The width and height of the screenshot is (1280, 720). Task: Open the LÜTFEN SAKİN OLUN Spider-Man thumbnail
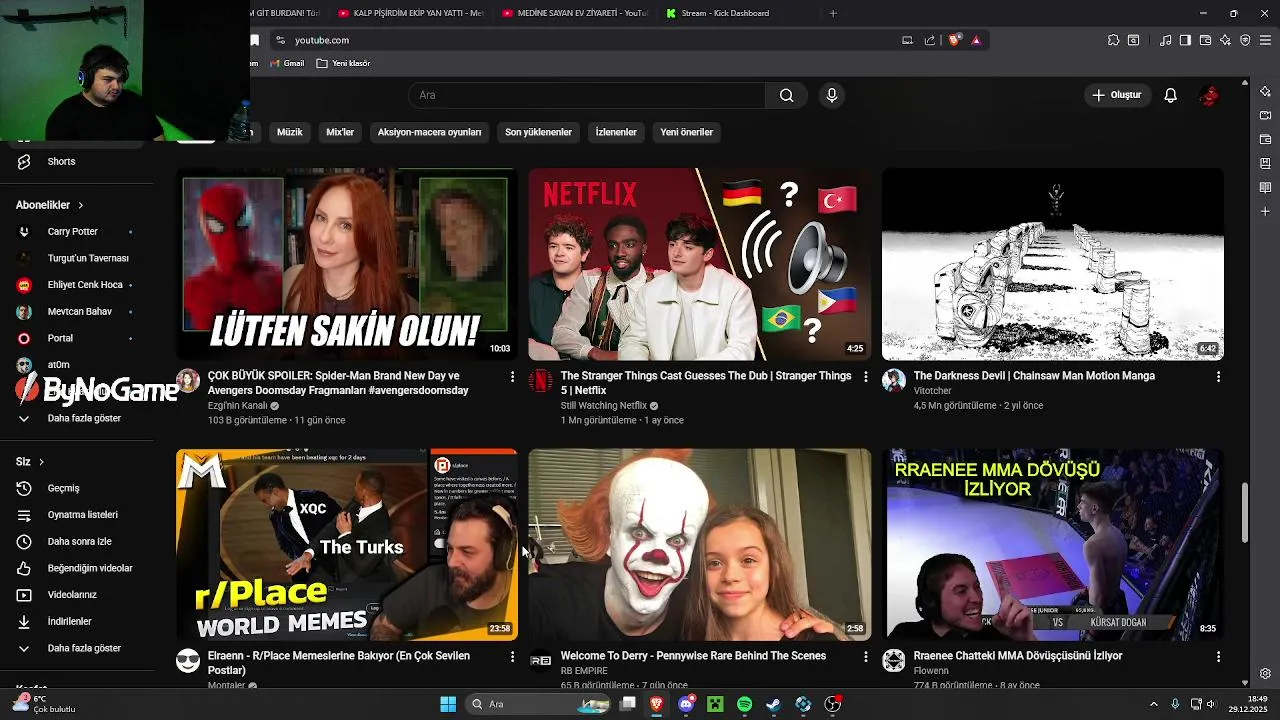coord(346,264)
